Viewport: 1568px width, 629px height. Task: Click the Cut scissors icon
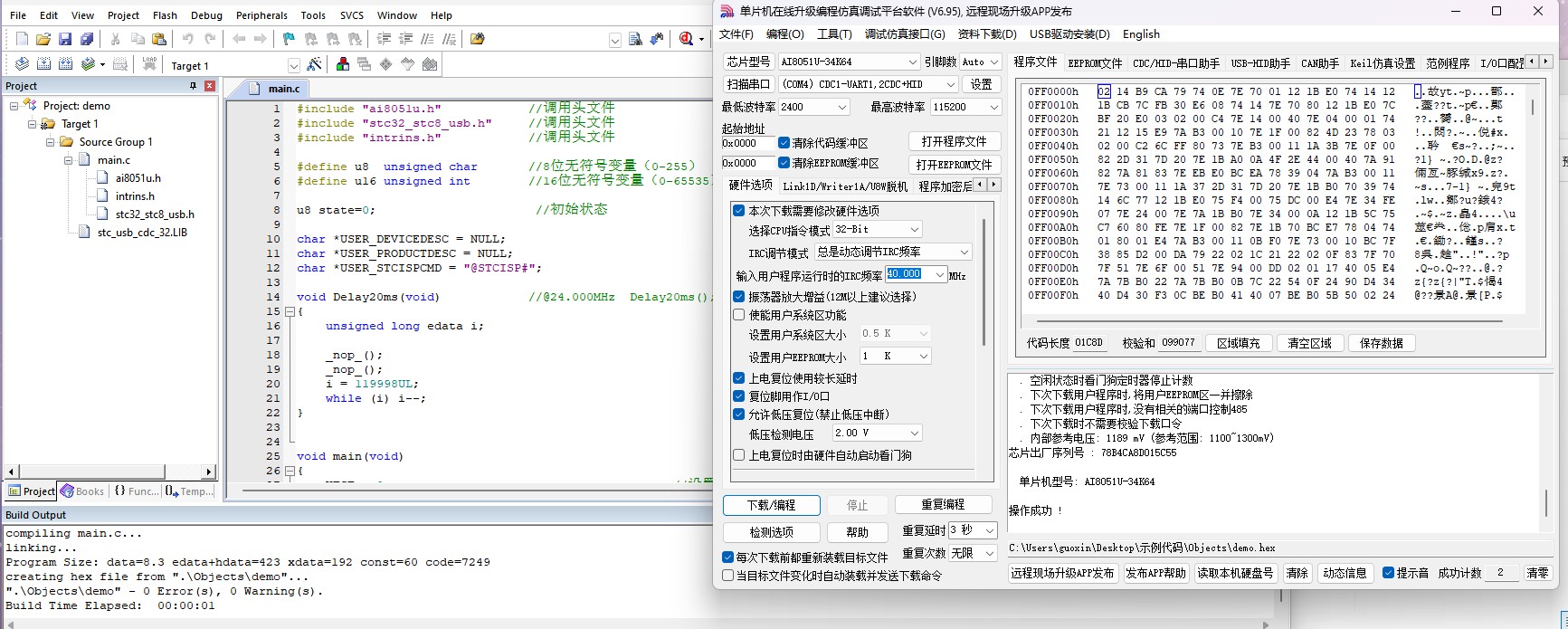point(116,39)
